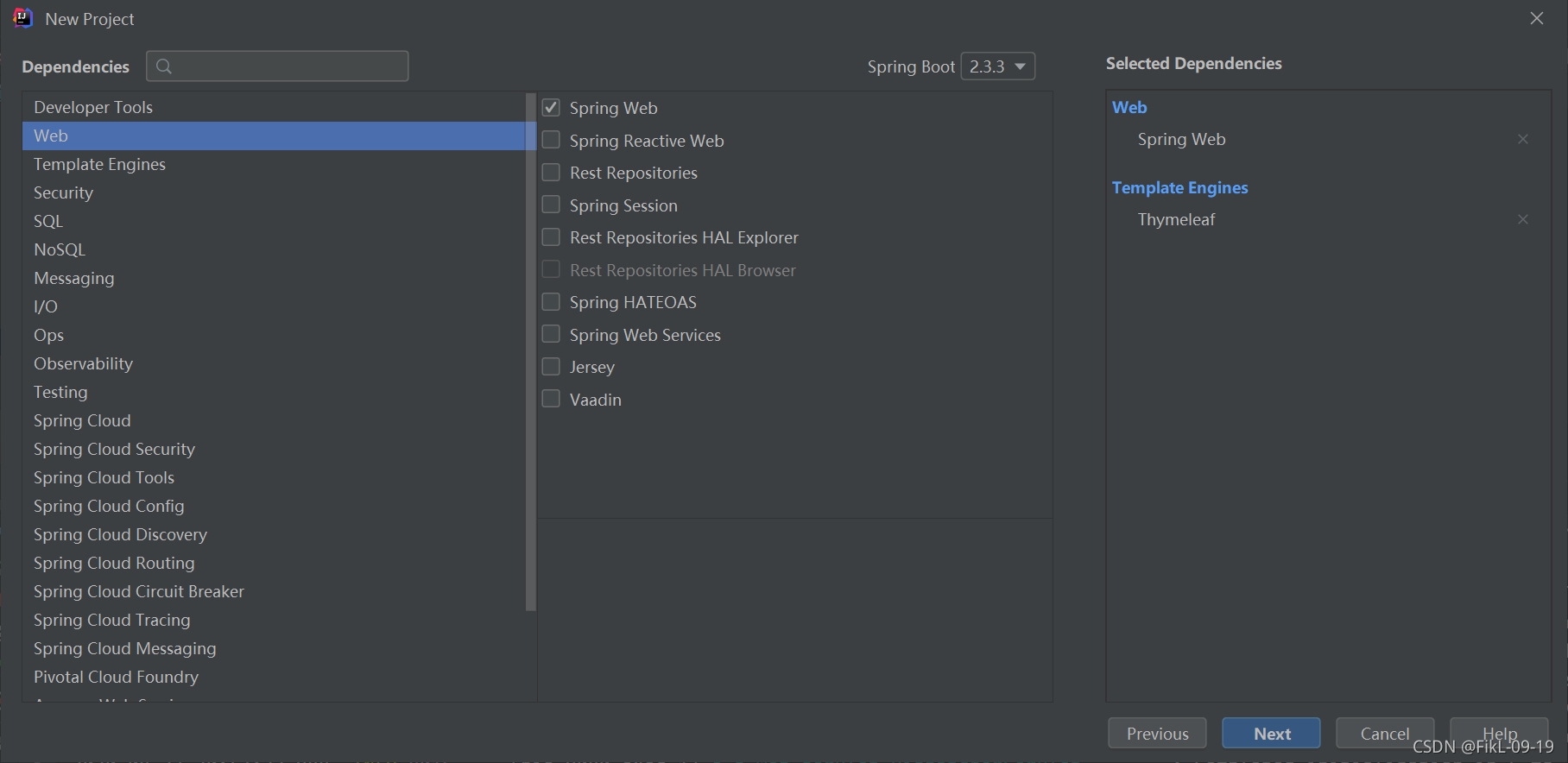Select the Observability category
This screenshot has width=1568, height=763.
click(x=274, y=363)
